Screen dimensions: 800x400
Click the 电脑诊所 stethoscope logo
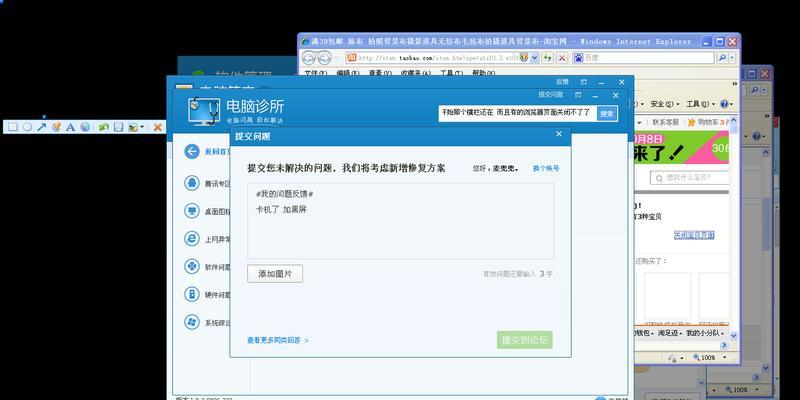point(204,111)
